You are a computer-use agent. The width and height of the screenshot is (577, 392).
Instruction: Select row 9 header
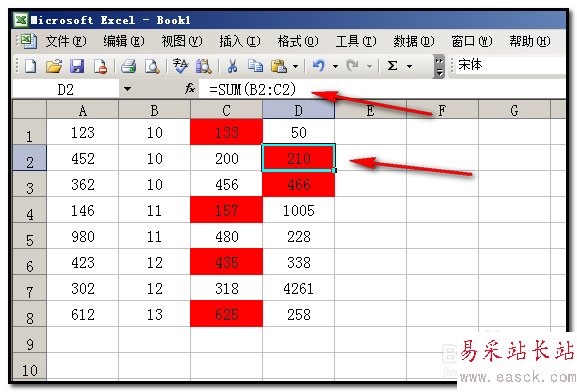[29, 340]
